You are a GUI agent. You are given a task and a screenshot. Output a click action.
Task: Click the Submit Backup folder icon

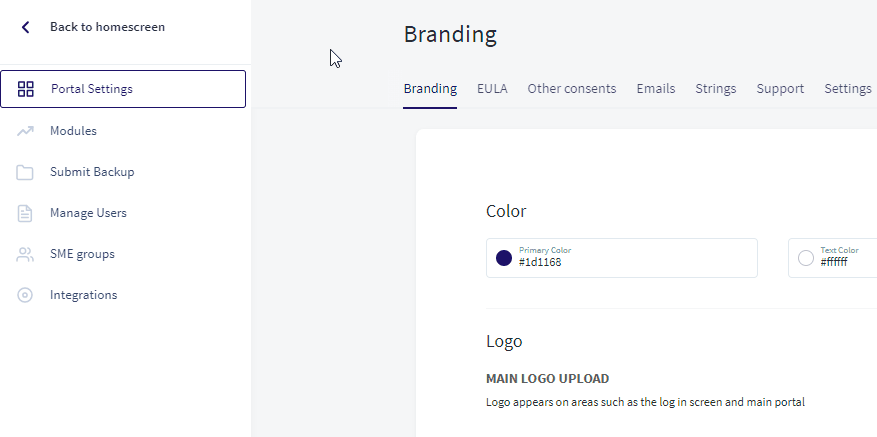coord(25,172)
